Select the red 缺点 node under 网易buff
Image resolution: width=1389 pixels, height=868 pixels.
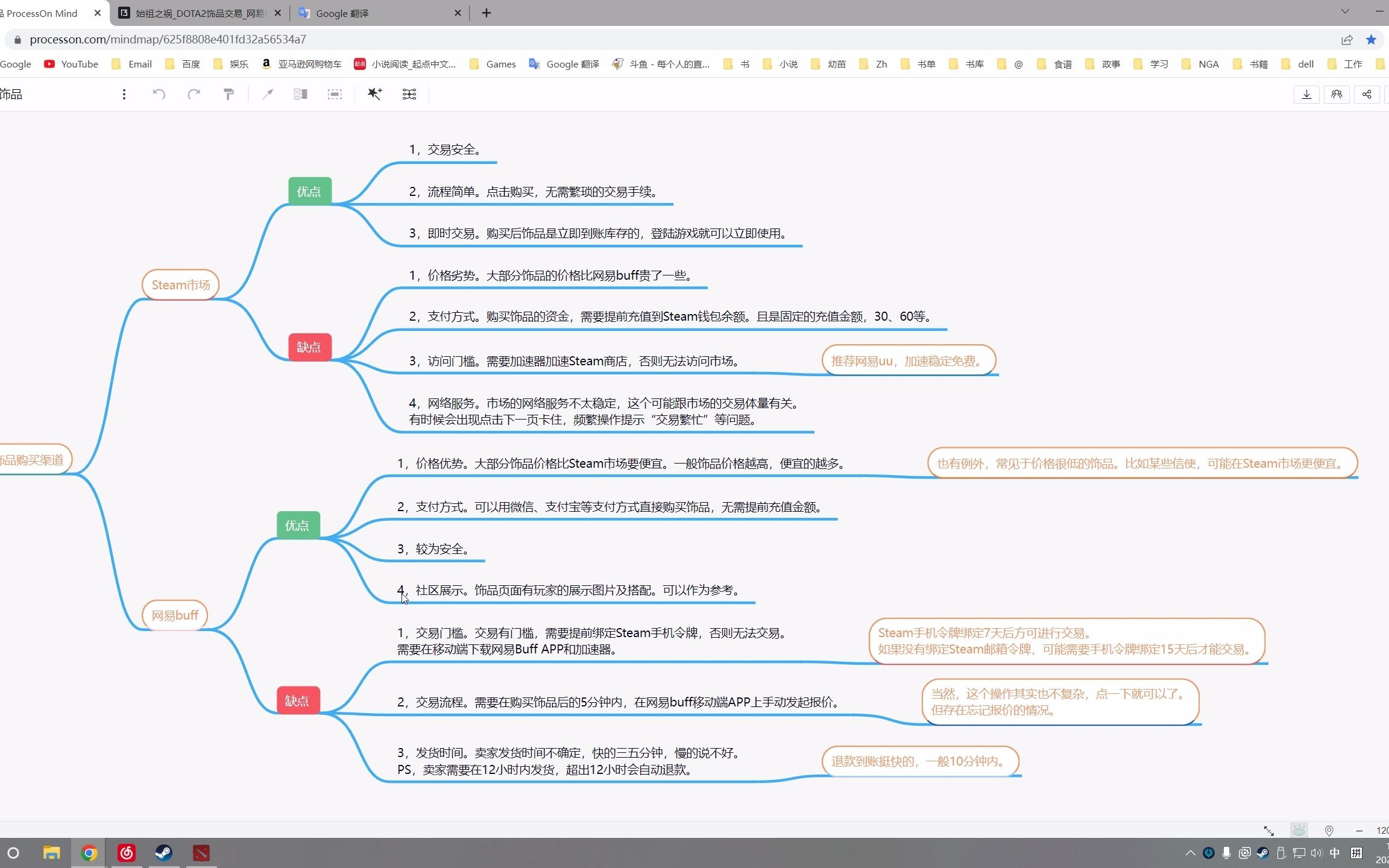point(298,700)
